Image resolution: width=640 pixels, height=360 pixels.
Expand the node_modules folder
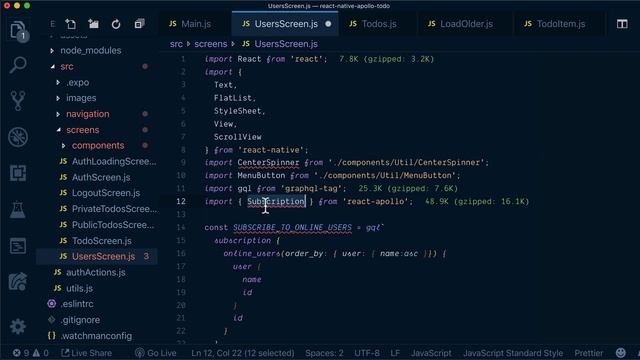click(91, 51)
